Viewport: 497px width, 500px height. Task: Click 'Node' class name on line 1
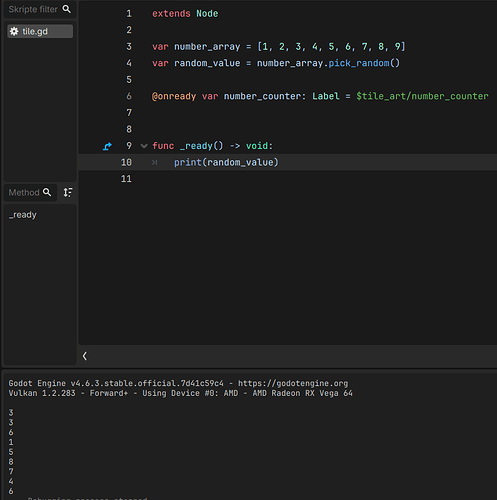coord(207,14)
